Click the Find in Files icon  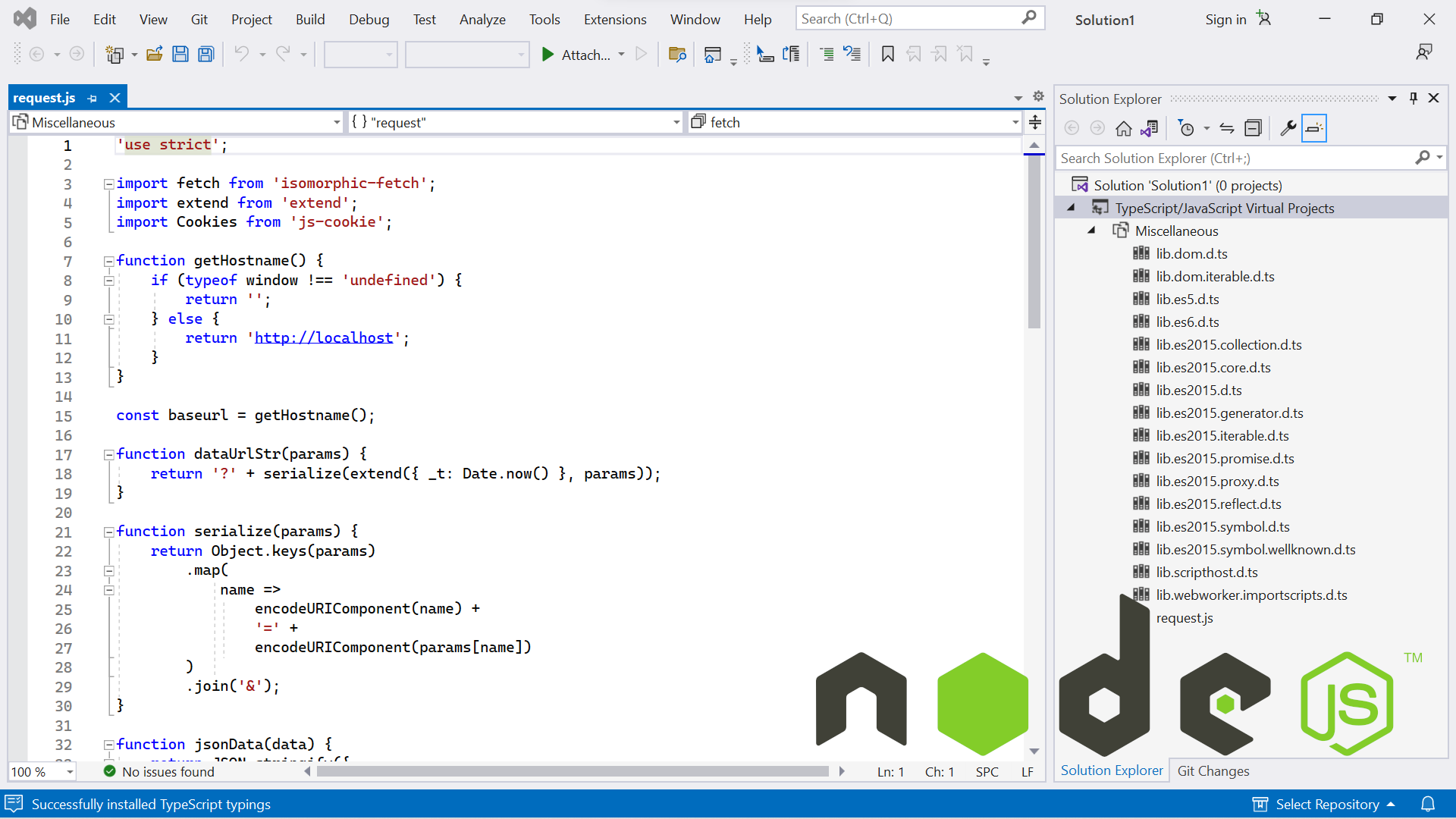coord(677,55)
